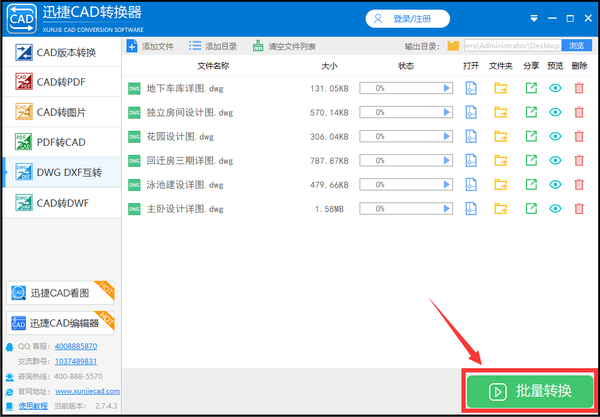Visit official site www.xunjiecad.com
600x417 pixels.
tap(88, 391)
